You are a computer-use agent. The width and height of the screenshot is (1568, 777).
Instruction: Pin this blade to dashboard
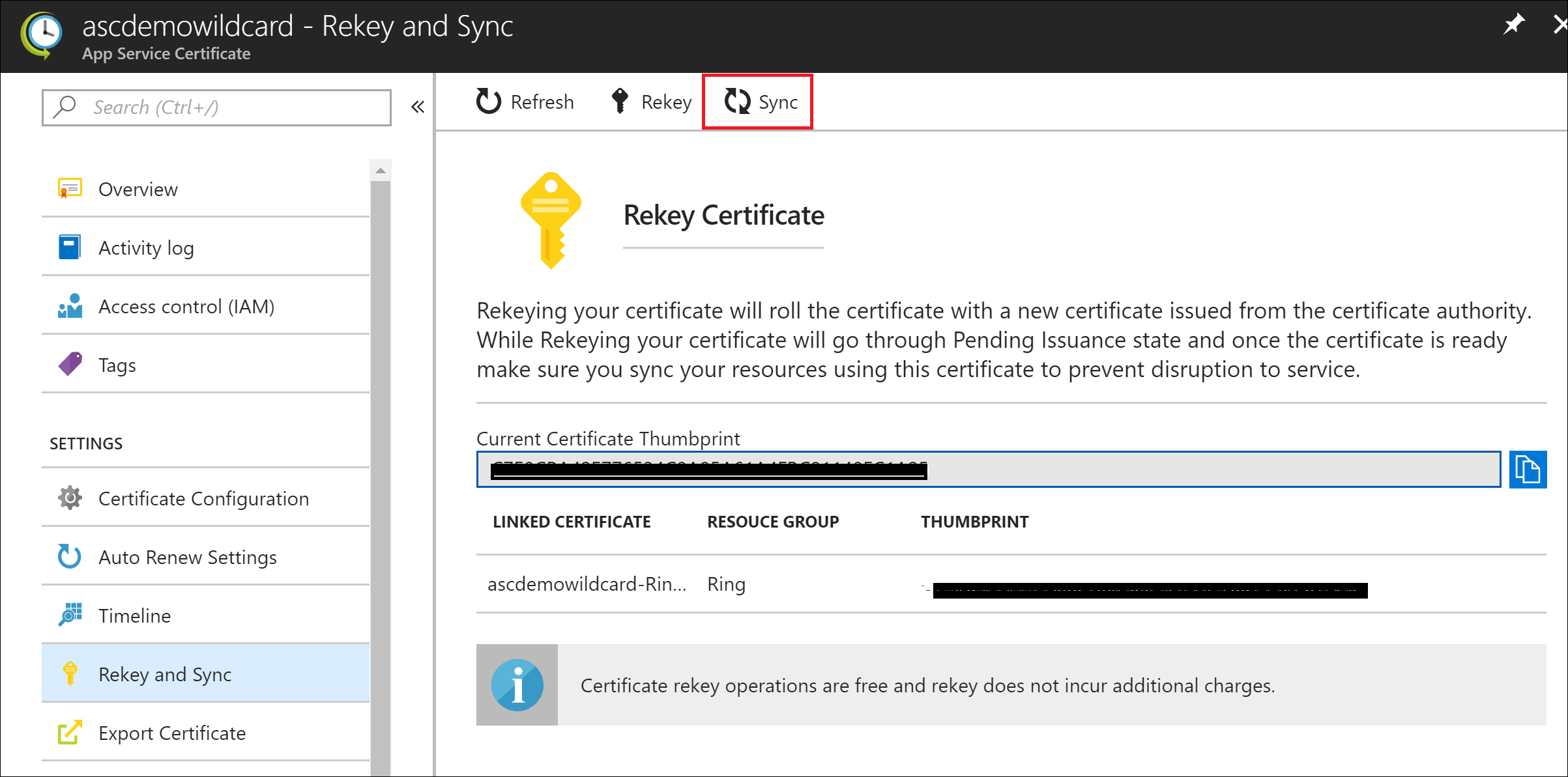(x=1513, y=25)
